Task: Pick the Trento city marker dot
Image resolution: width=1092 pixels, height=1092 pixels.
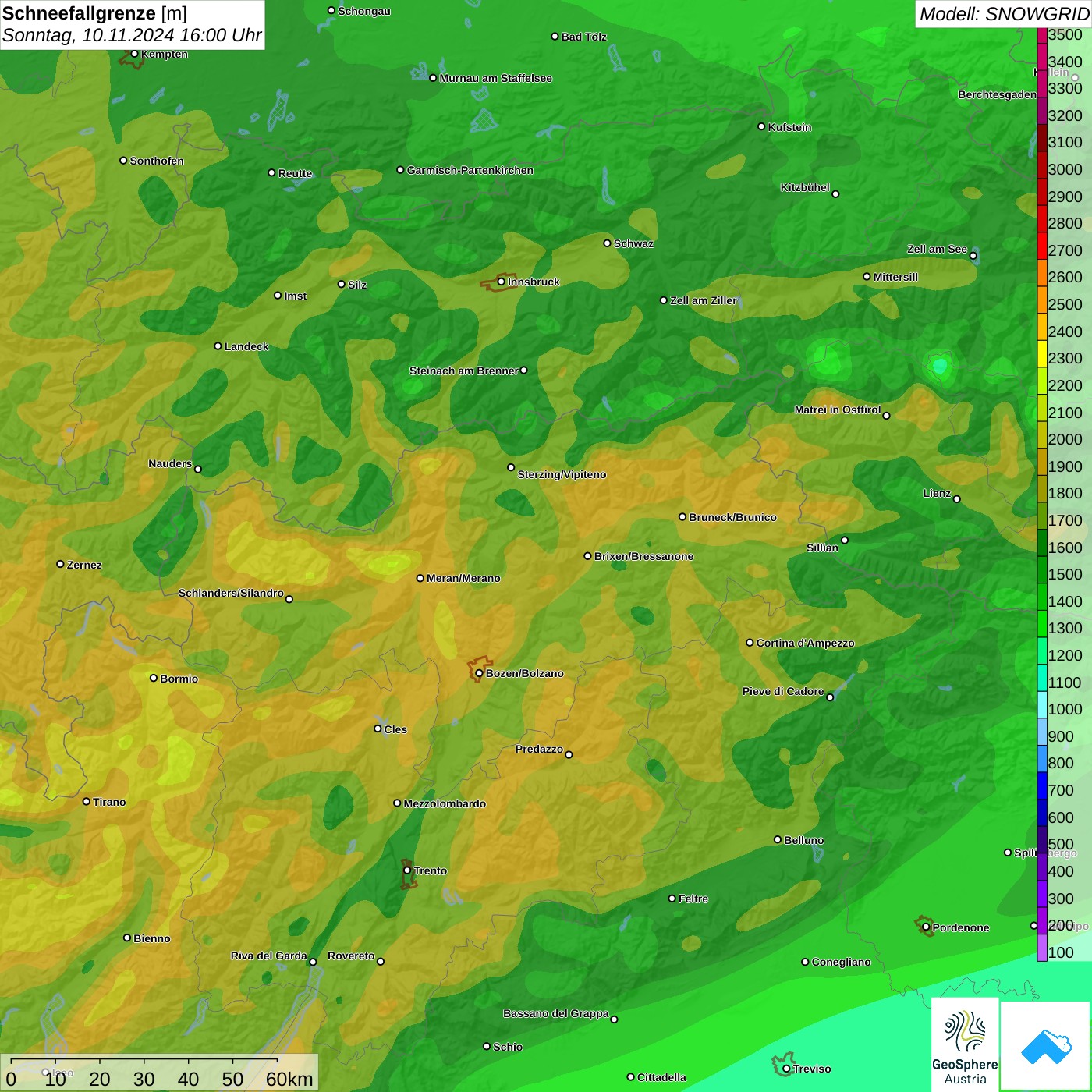Action: point(407,870)
